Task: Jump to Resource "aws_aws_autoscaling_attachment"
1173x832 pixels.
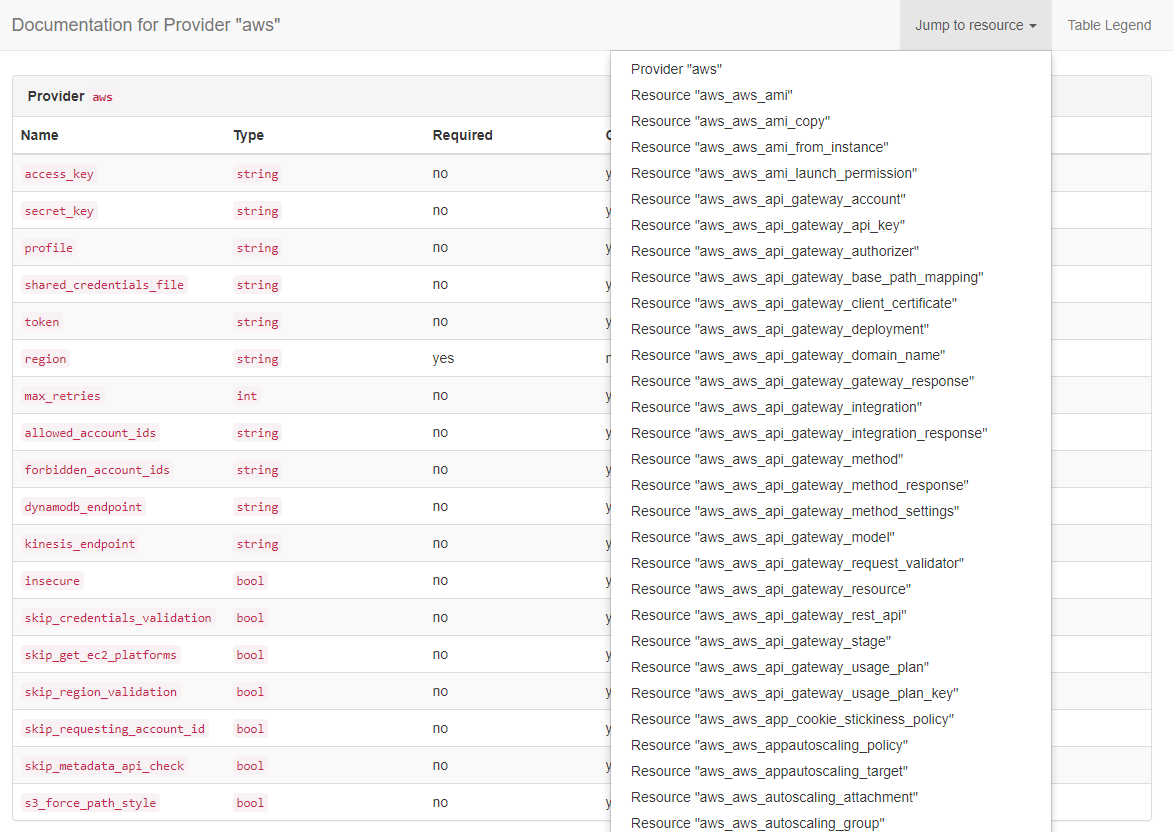Action: 830,797
